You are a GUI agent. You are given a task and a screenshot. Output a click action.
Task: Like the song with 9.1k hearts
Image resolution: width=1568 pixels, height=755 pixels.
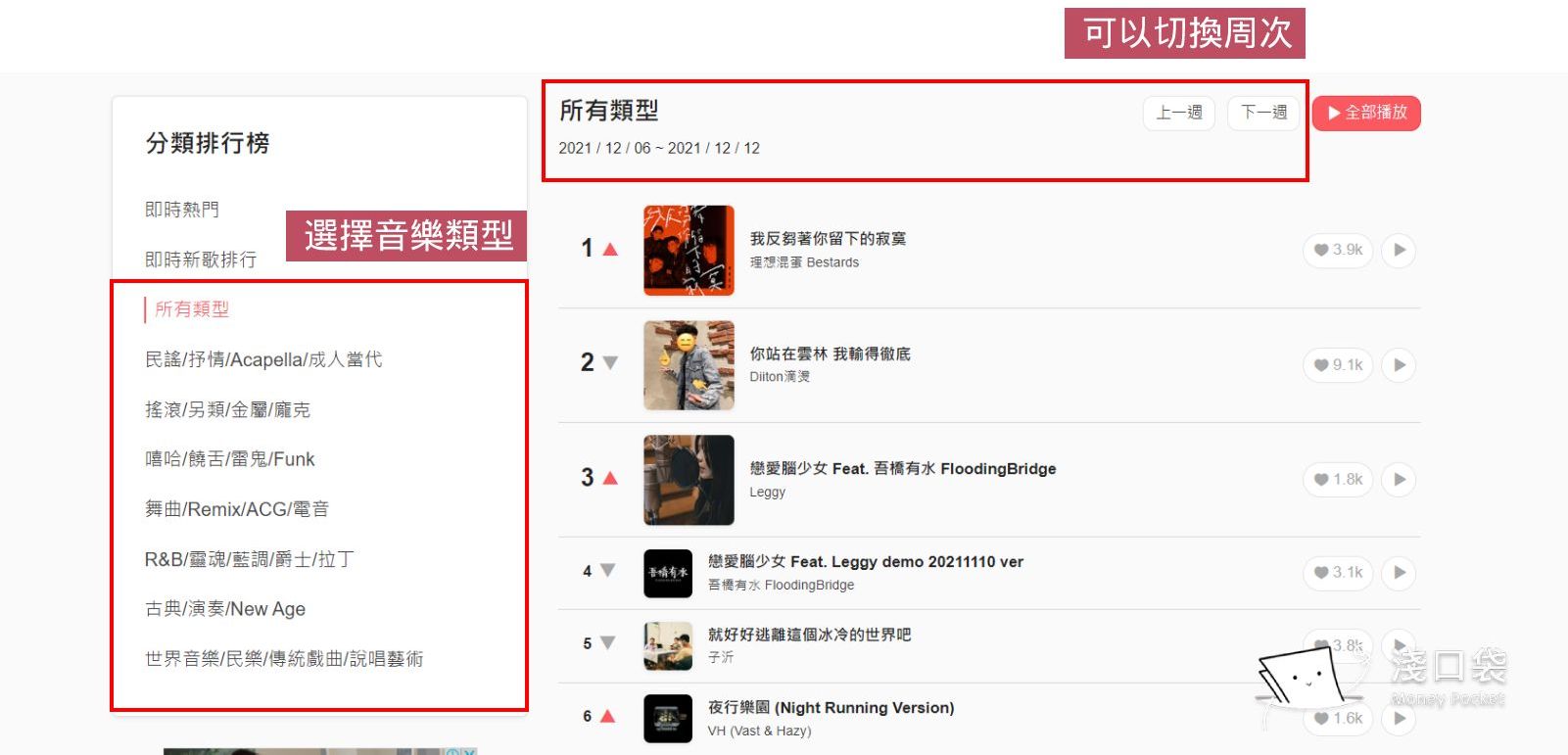pos(1338,365)
